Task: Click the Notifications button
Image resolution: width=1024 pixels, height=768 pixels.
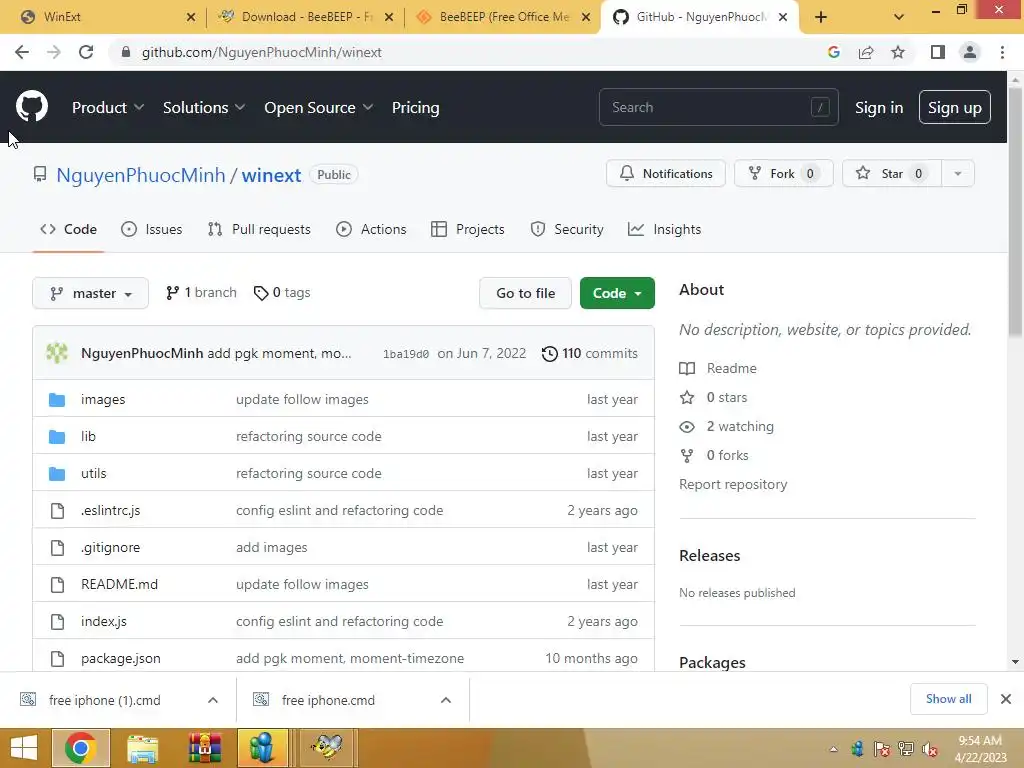Action: [665, 174]
